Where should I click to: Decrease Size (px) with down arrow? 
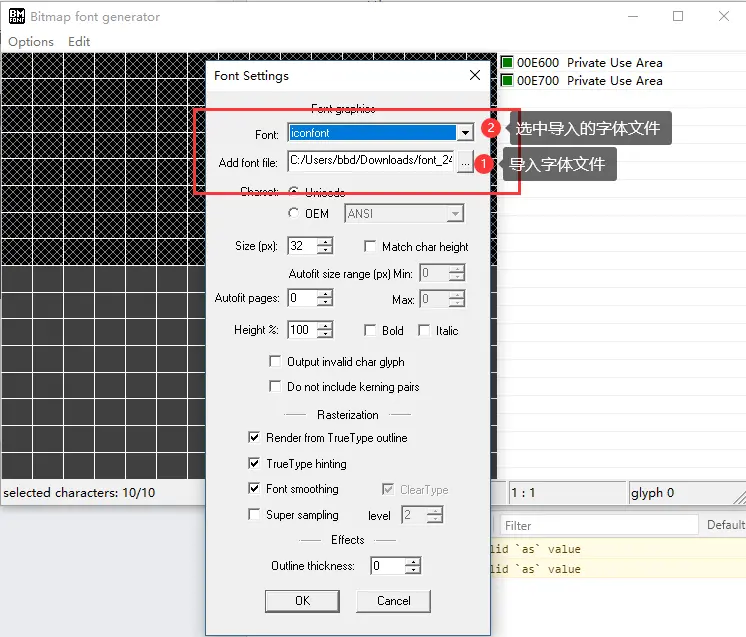point(325,250)
